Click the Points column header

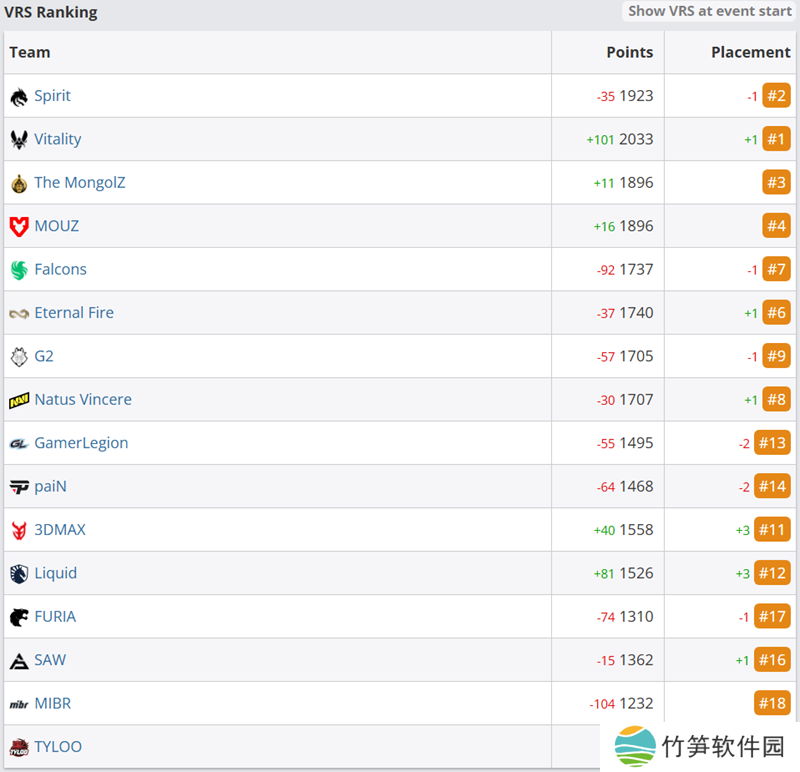click(x=629, y=52)
